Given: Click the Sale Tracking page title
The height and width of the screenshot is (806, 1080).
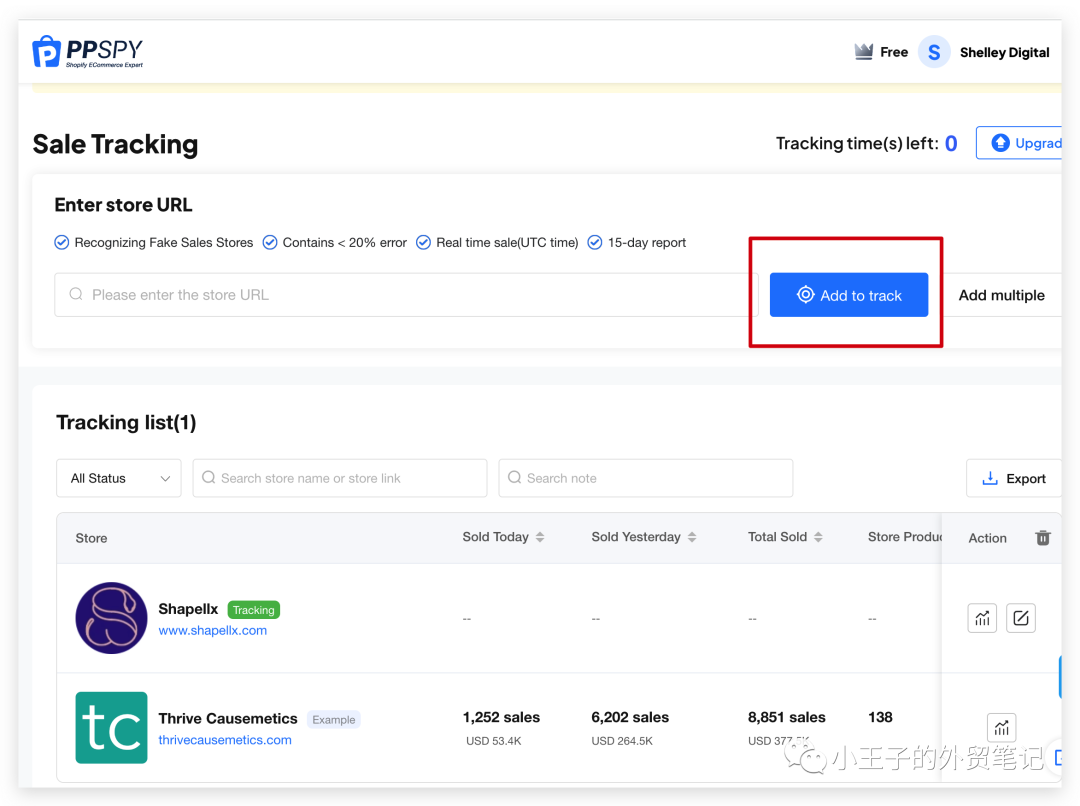Looking at the screenshot, I should click(x=115, y=144).
